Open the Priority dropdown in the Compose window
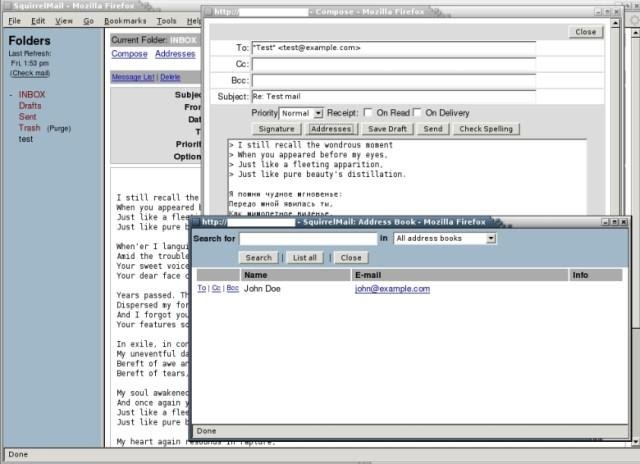 (301, 113)
